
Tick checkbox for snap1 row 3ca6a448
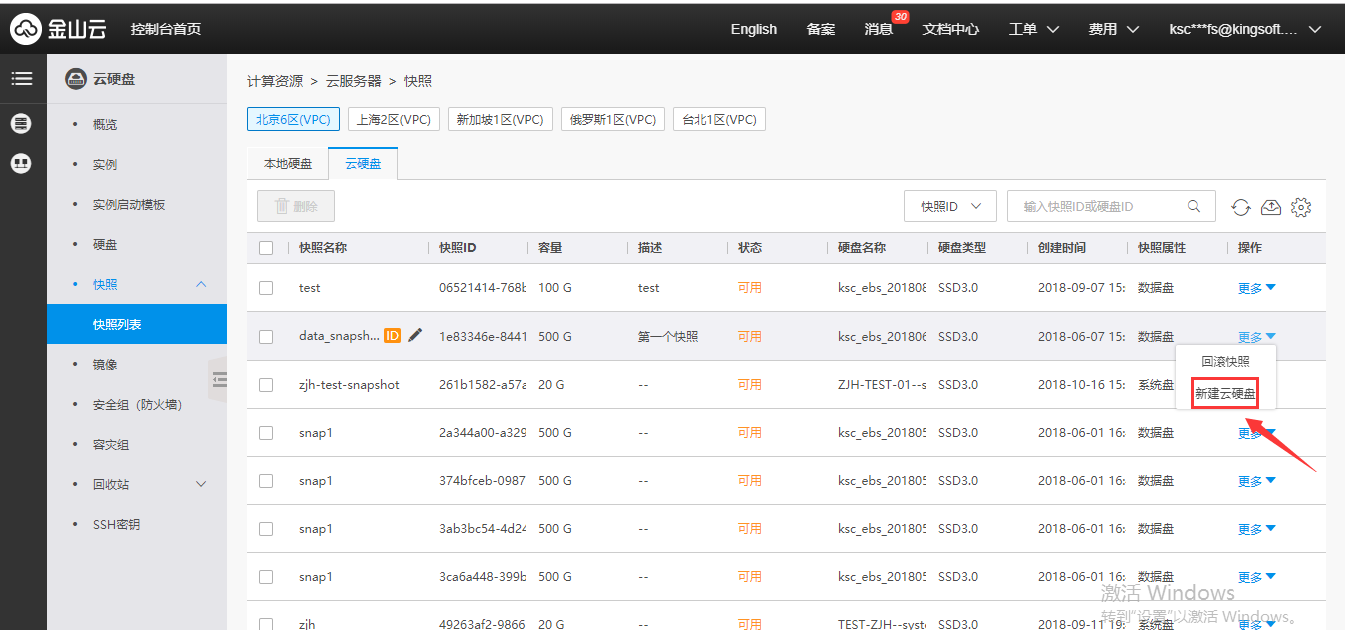pyautogui.click(x=266, y=577)
